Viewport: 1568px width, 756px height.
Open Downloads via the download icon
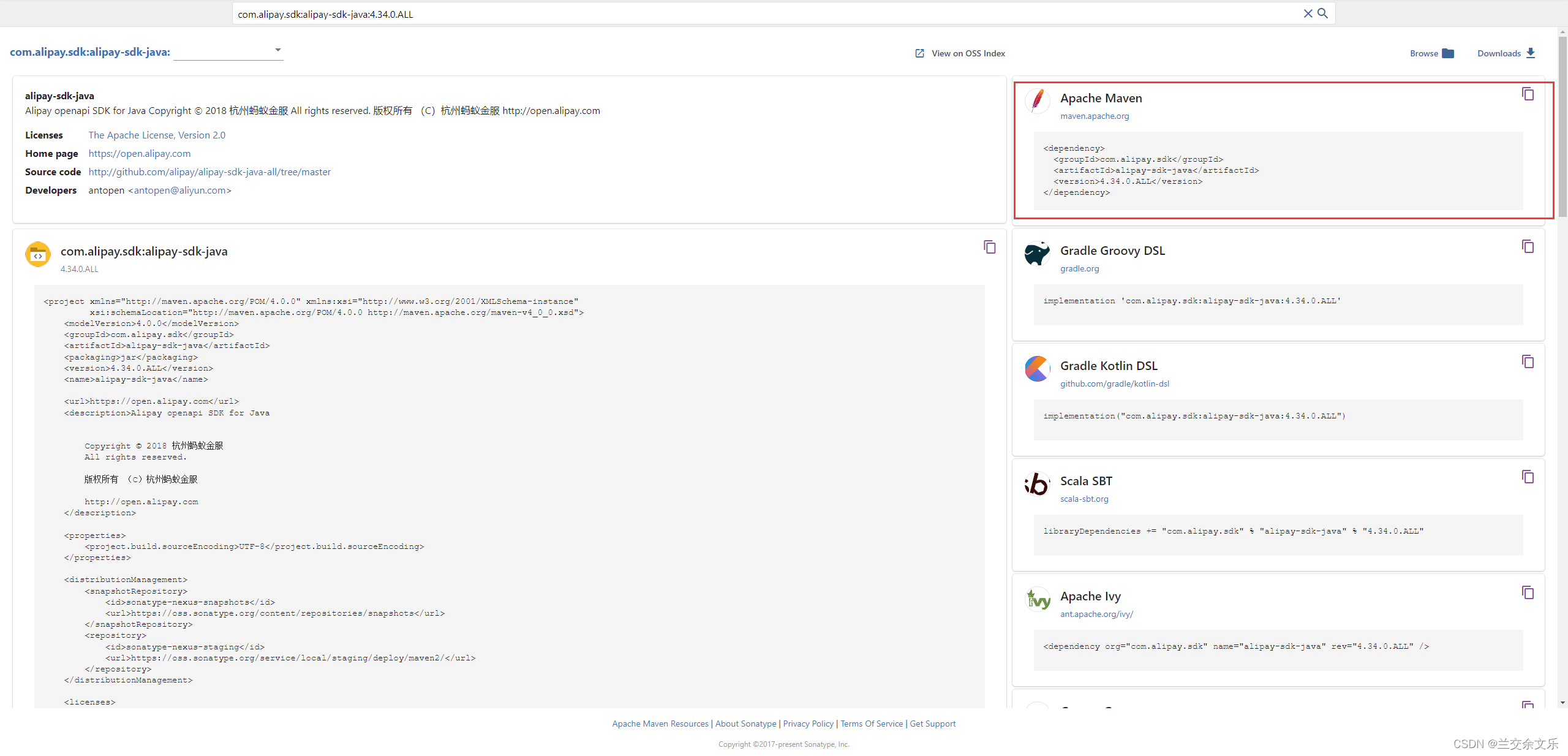[1531, 53]
